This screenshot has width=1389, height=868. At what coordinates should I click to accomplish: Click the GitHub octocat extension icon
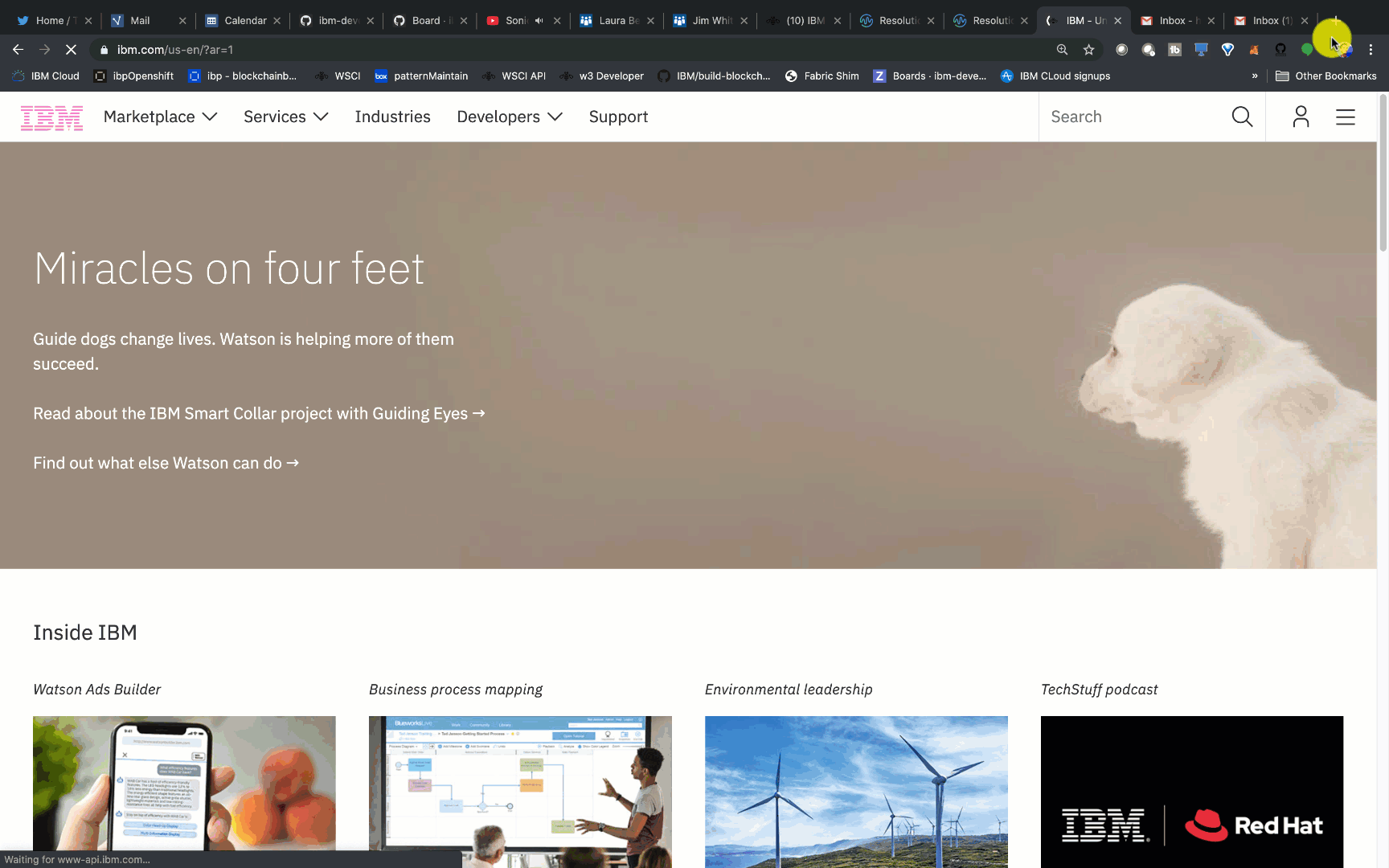click(x=1280, y=50)
